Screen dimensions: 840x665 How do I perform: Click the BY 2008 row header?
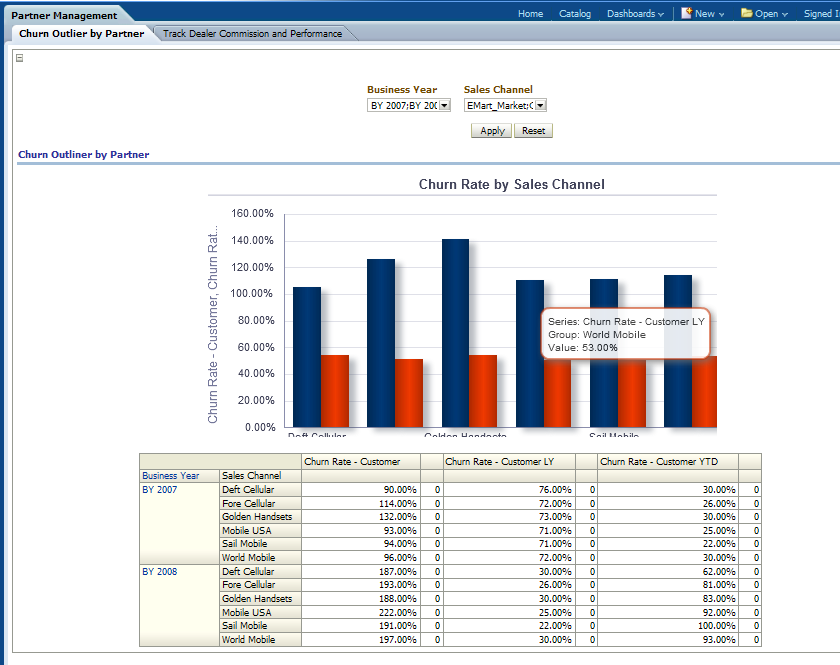160,572
